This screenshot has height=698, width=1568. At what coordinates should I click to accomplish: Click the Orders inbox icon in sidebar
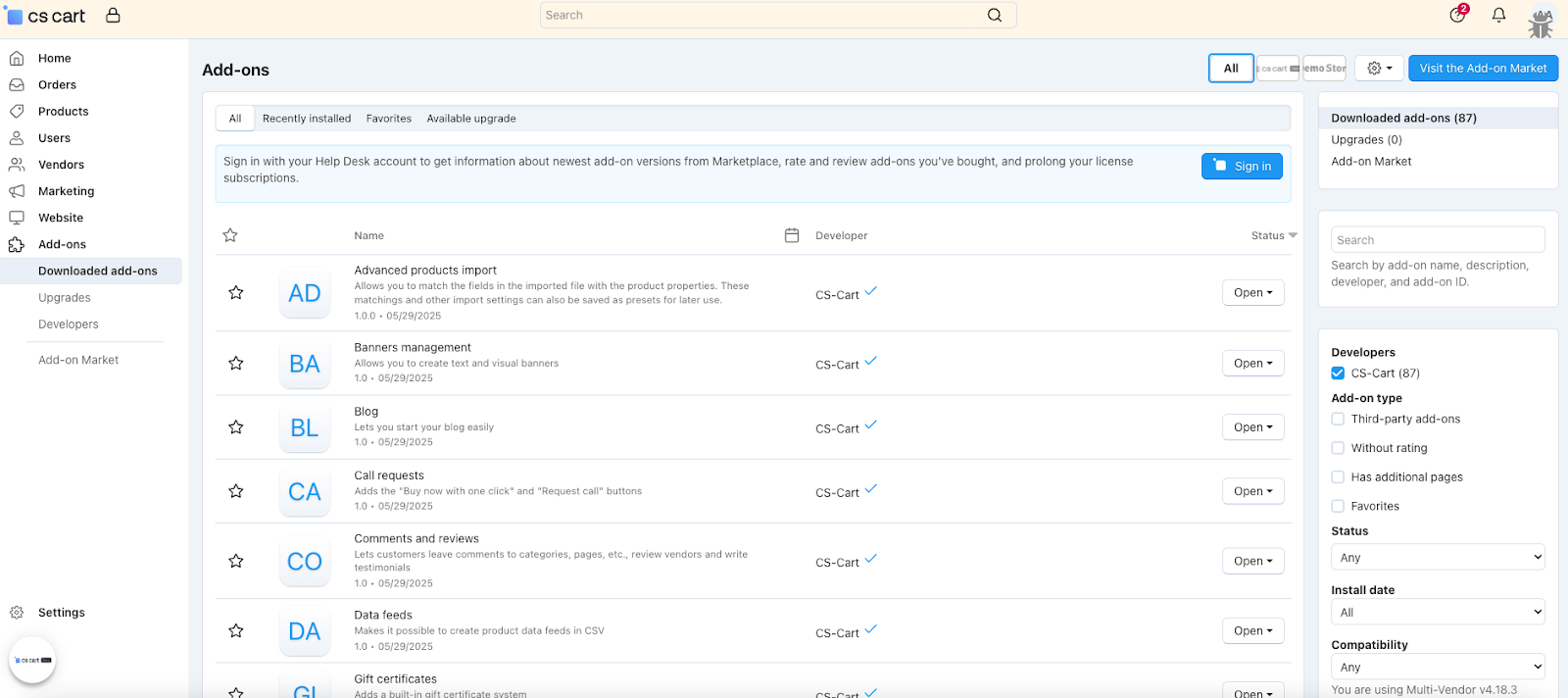point(17,84)
